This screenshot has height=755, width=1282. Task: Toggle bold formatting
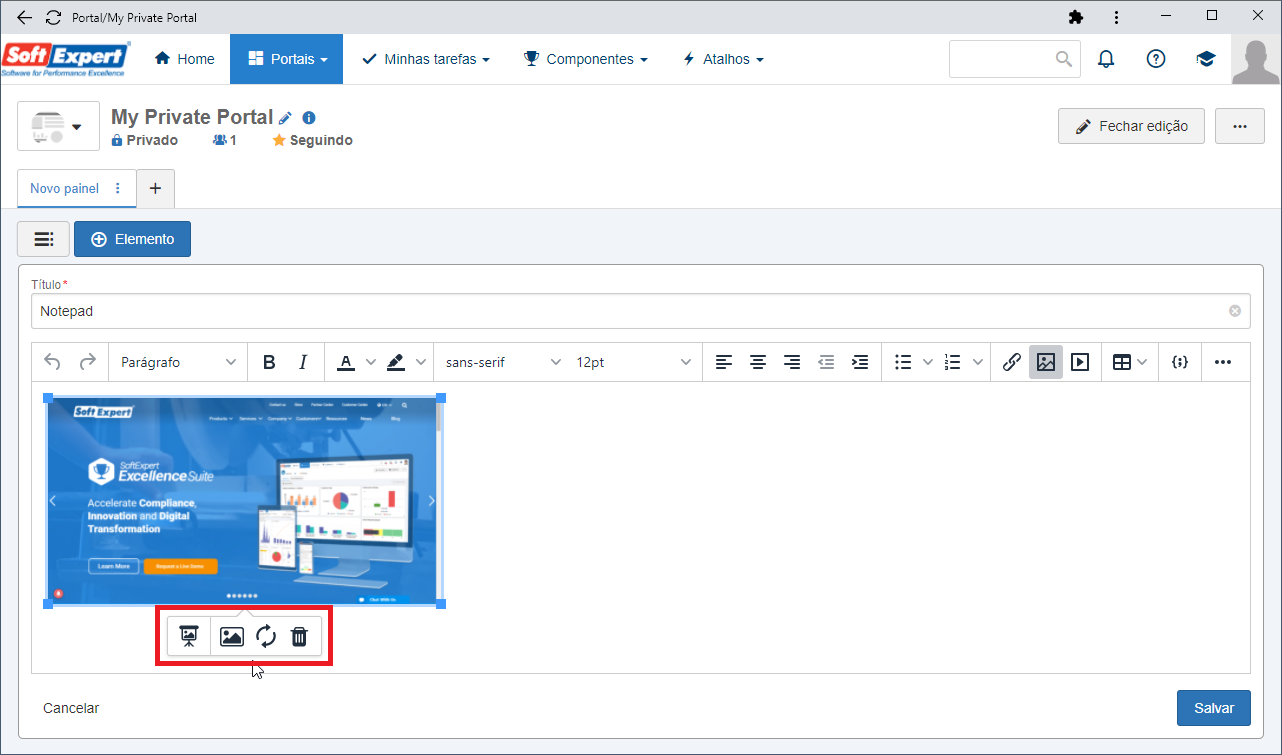[269, 362]
